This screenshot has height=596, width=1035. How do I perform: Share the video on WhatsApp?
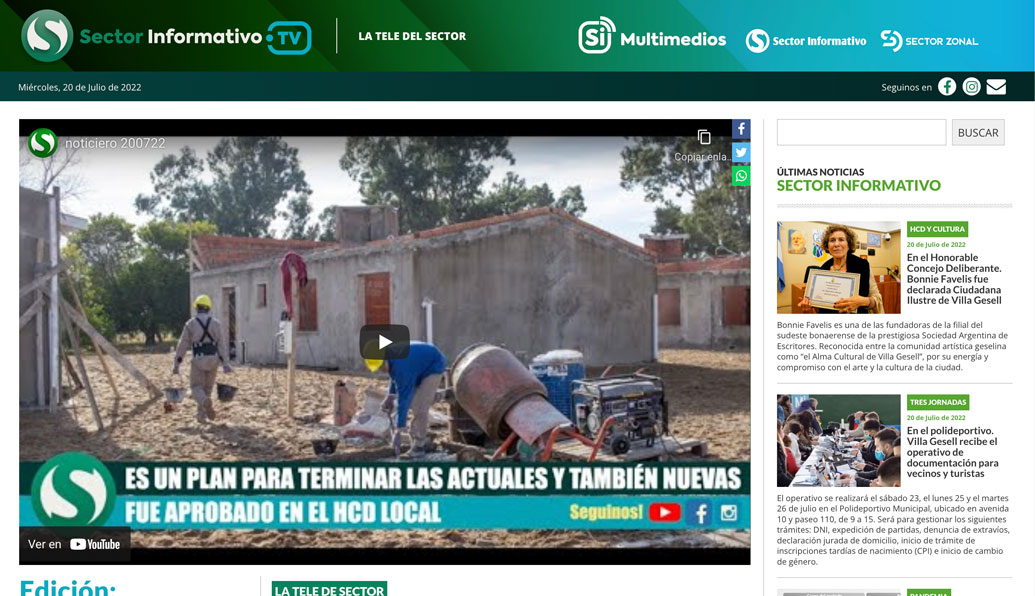tap(740, 175)
